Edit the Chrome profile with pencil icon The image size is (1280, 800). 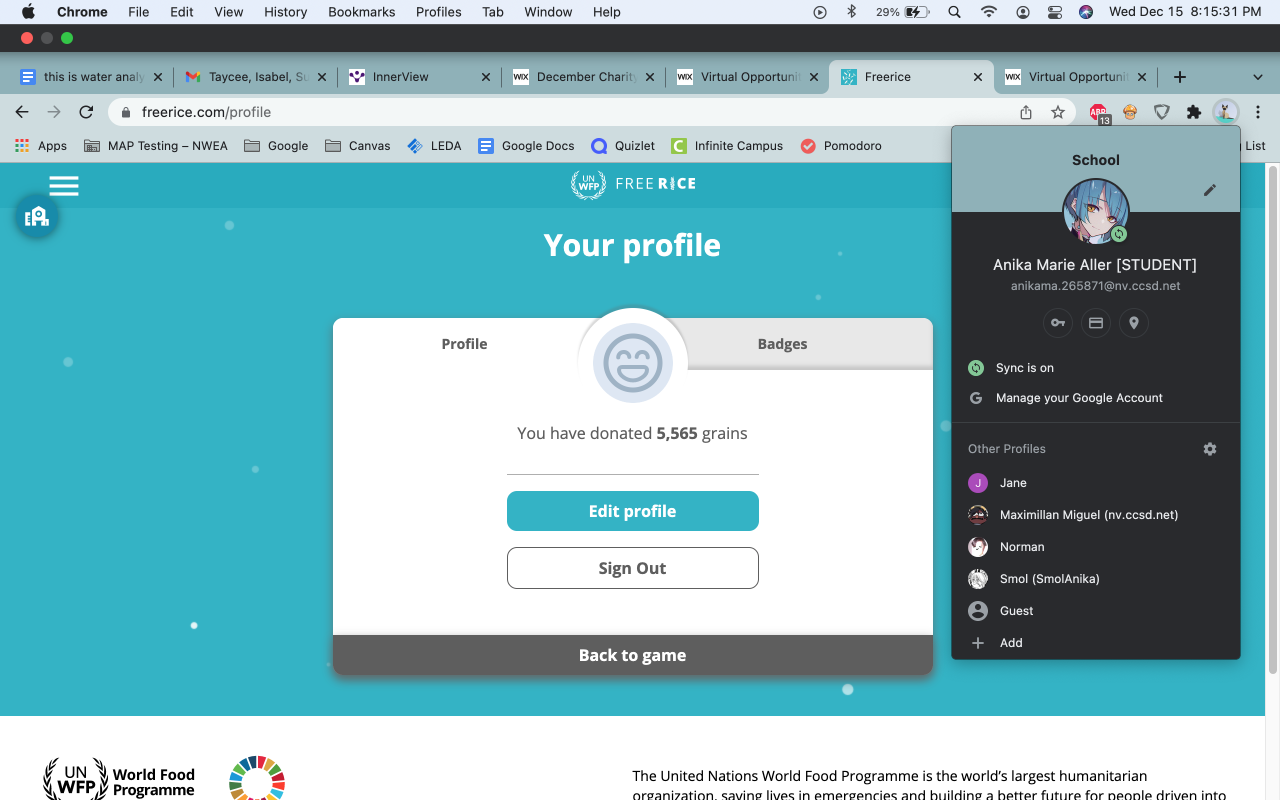pyautogui.click(x=1210, y=190)
